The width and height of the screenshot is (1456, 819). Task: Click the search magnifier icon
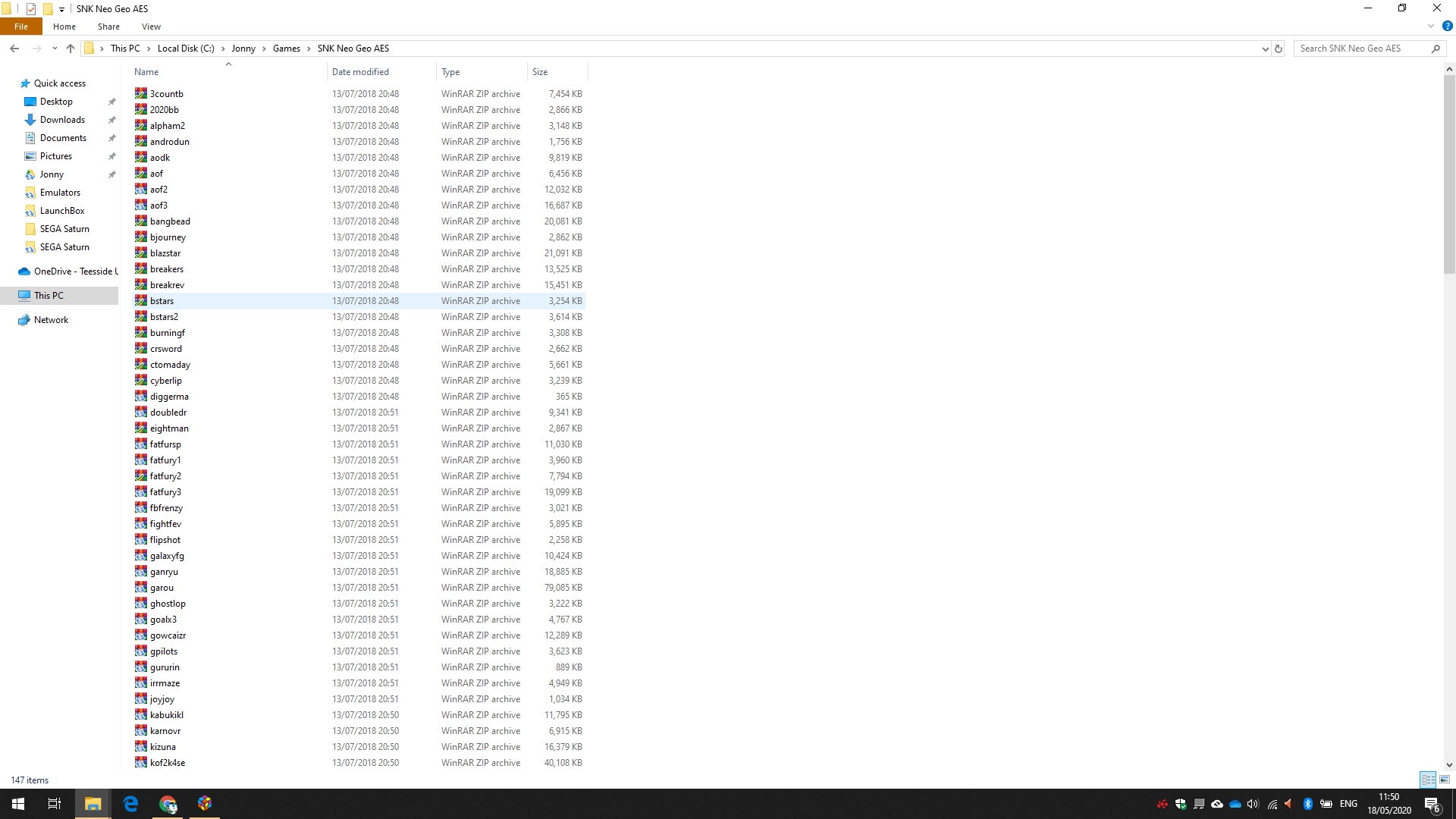tap(1436, 49)
